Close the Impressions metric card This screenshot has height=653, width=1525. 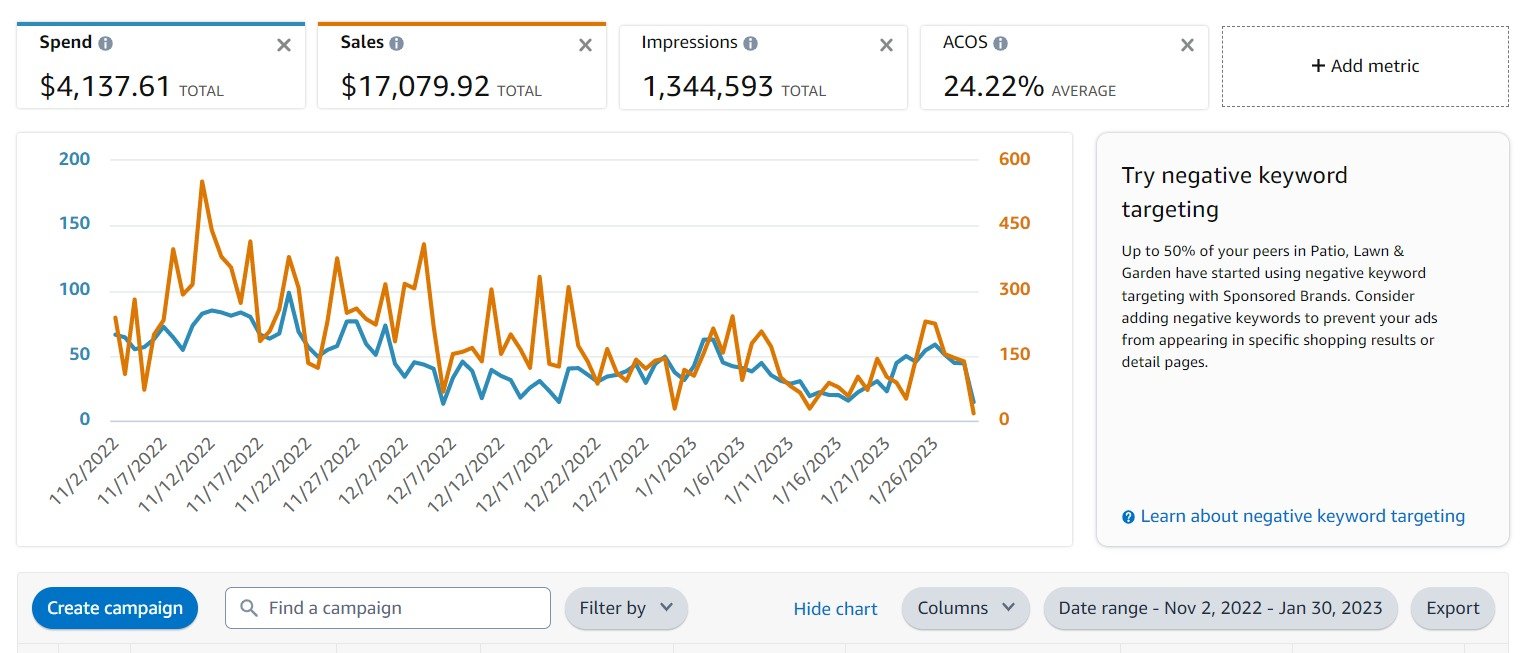(x=886, y=45)
